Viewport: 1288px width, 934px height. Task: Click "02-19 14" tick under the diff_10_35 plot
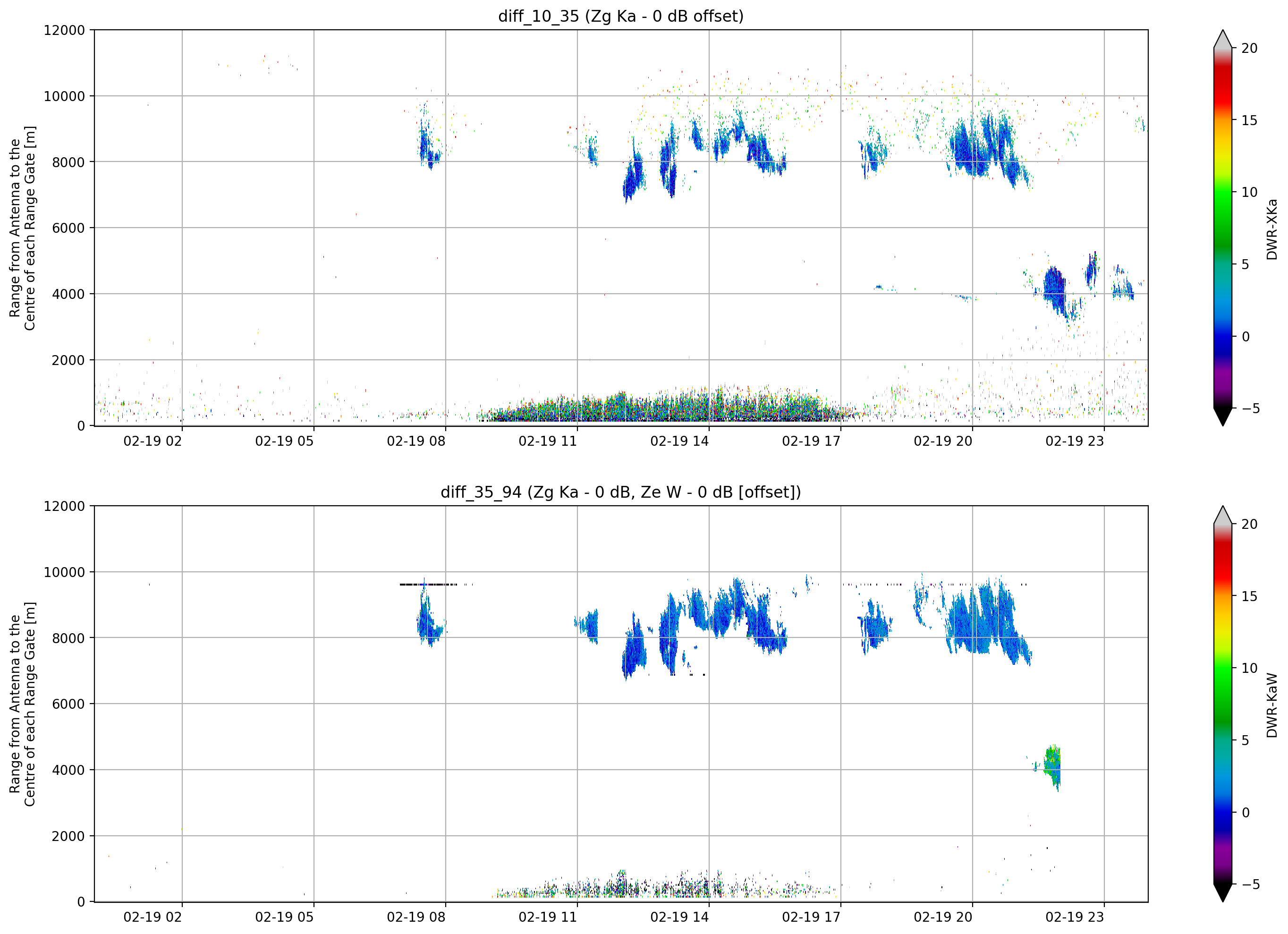click(x=680, y=442)
